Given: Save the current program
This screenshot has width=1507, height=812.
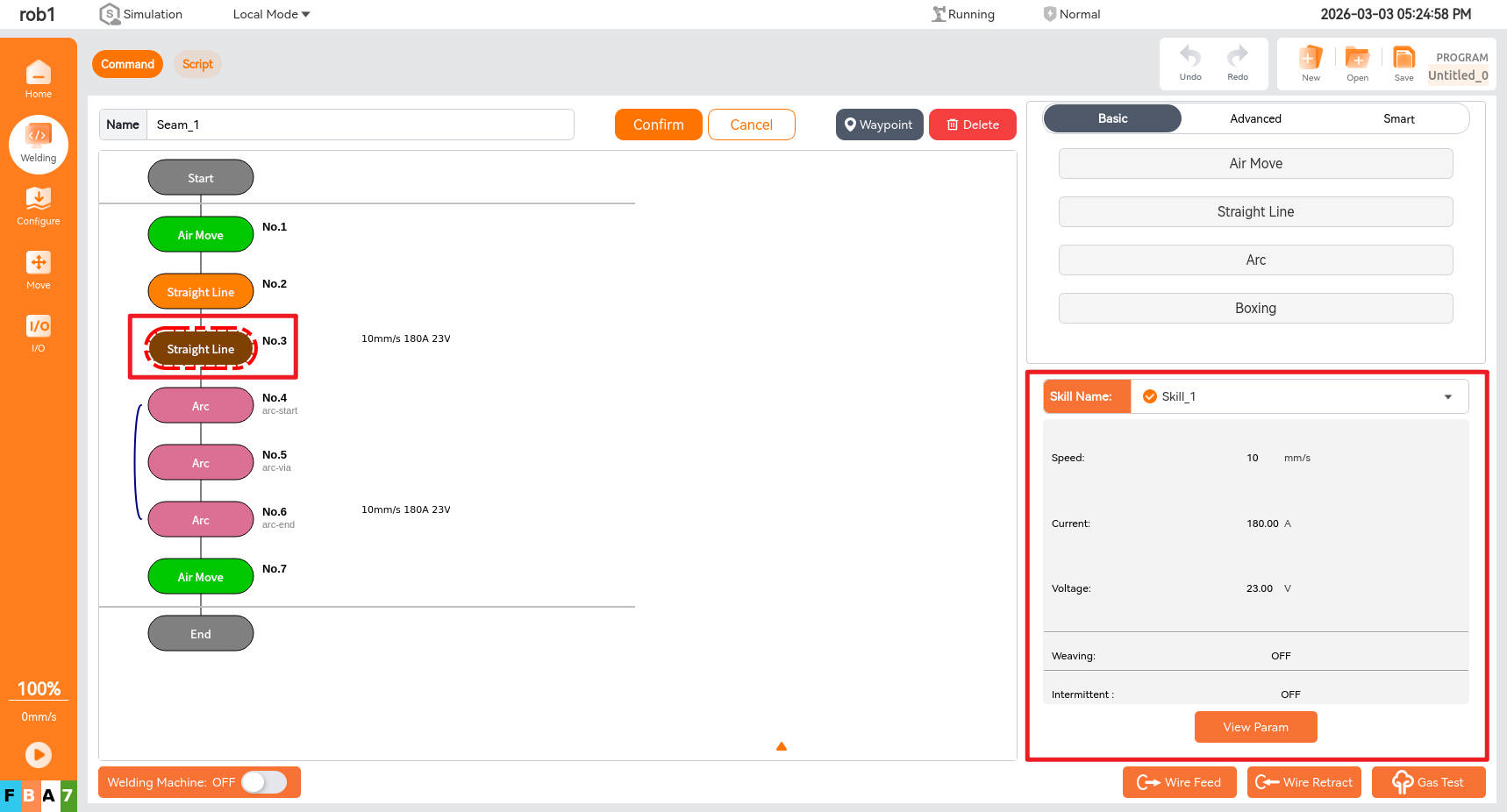Looking at the screenshot, I should tap(1403, 63).
